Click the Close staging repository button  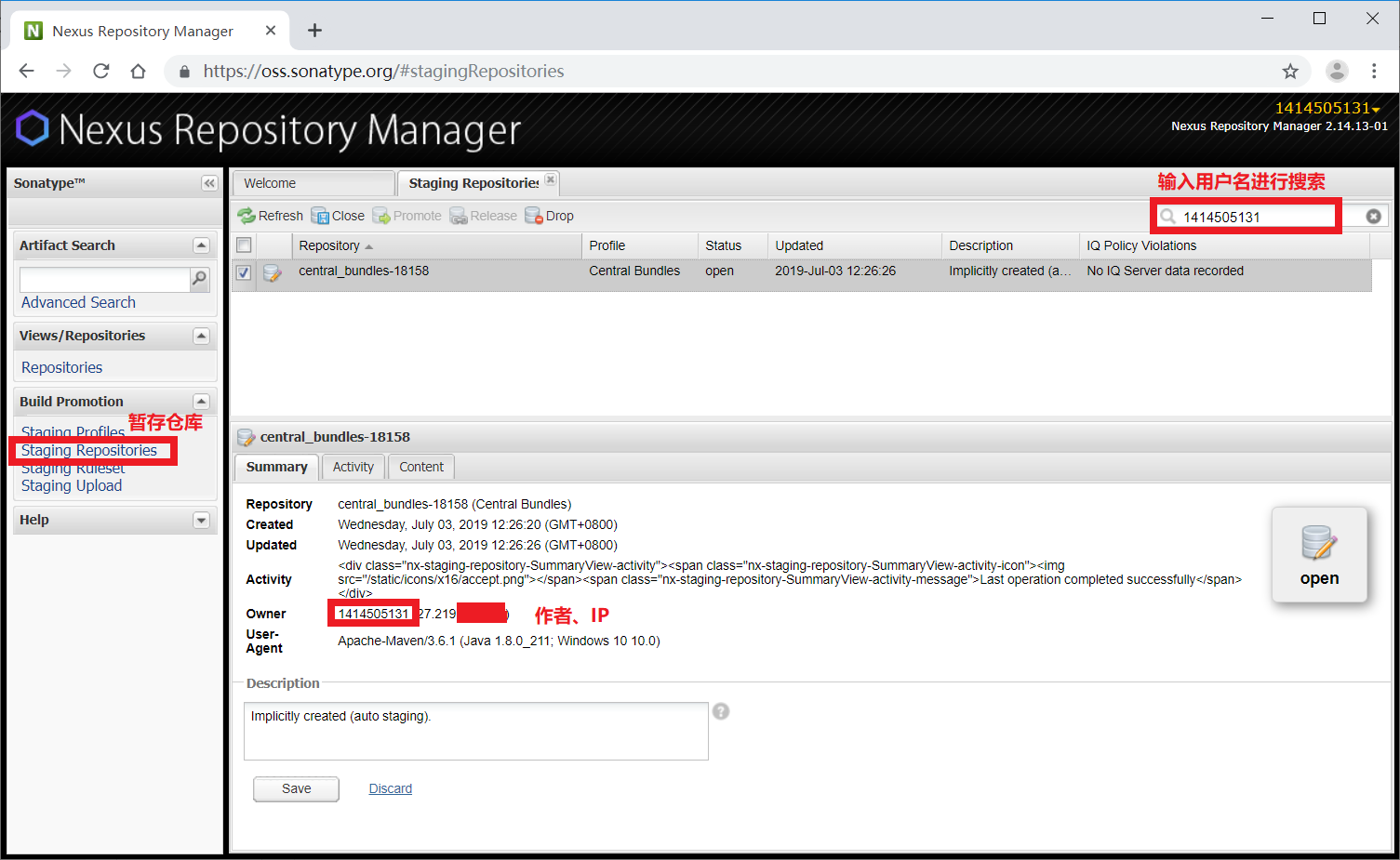click(338, 216)
